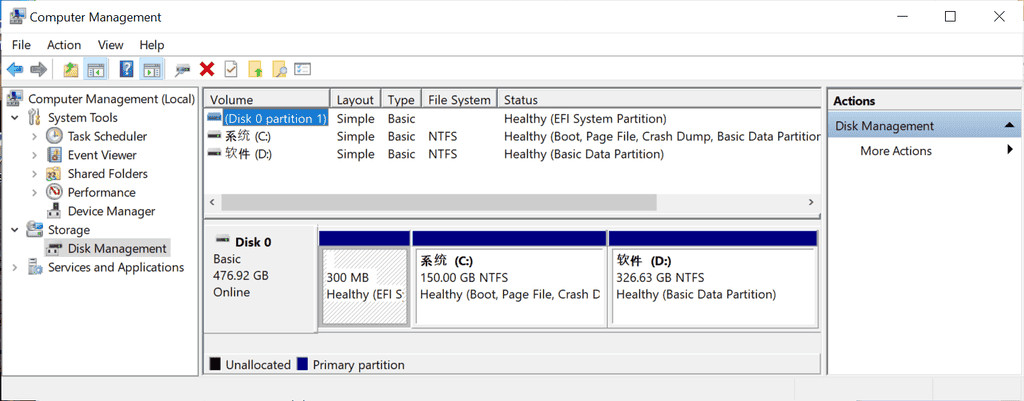The height and width of the screenshot is (401, 1024).
Task: Open Device Manager from the tree
Action: pos(111,211)
